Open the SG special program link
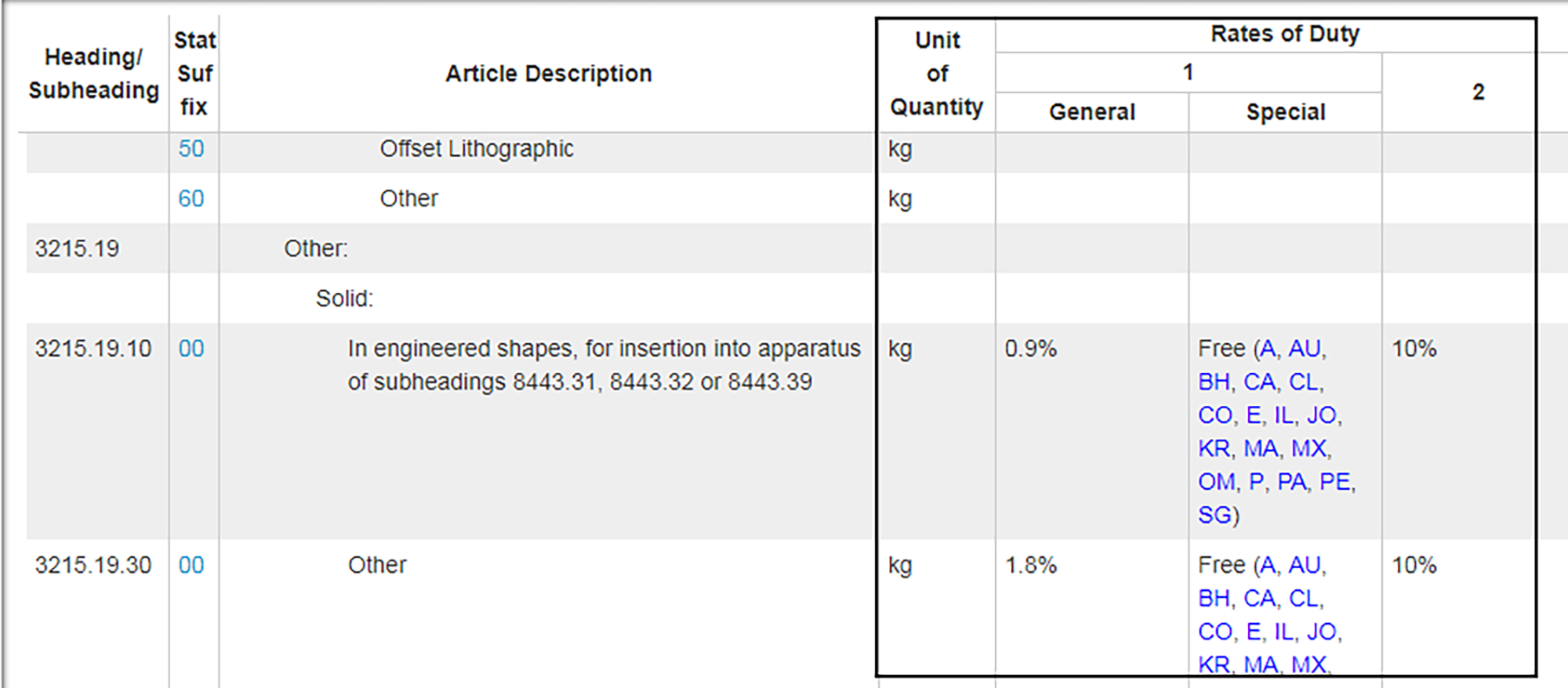 [1214, 516]
